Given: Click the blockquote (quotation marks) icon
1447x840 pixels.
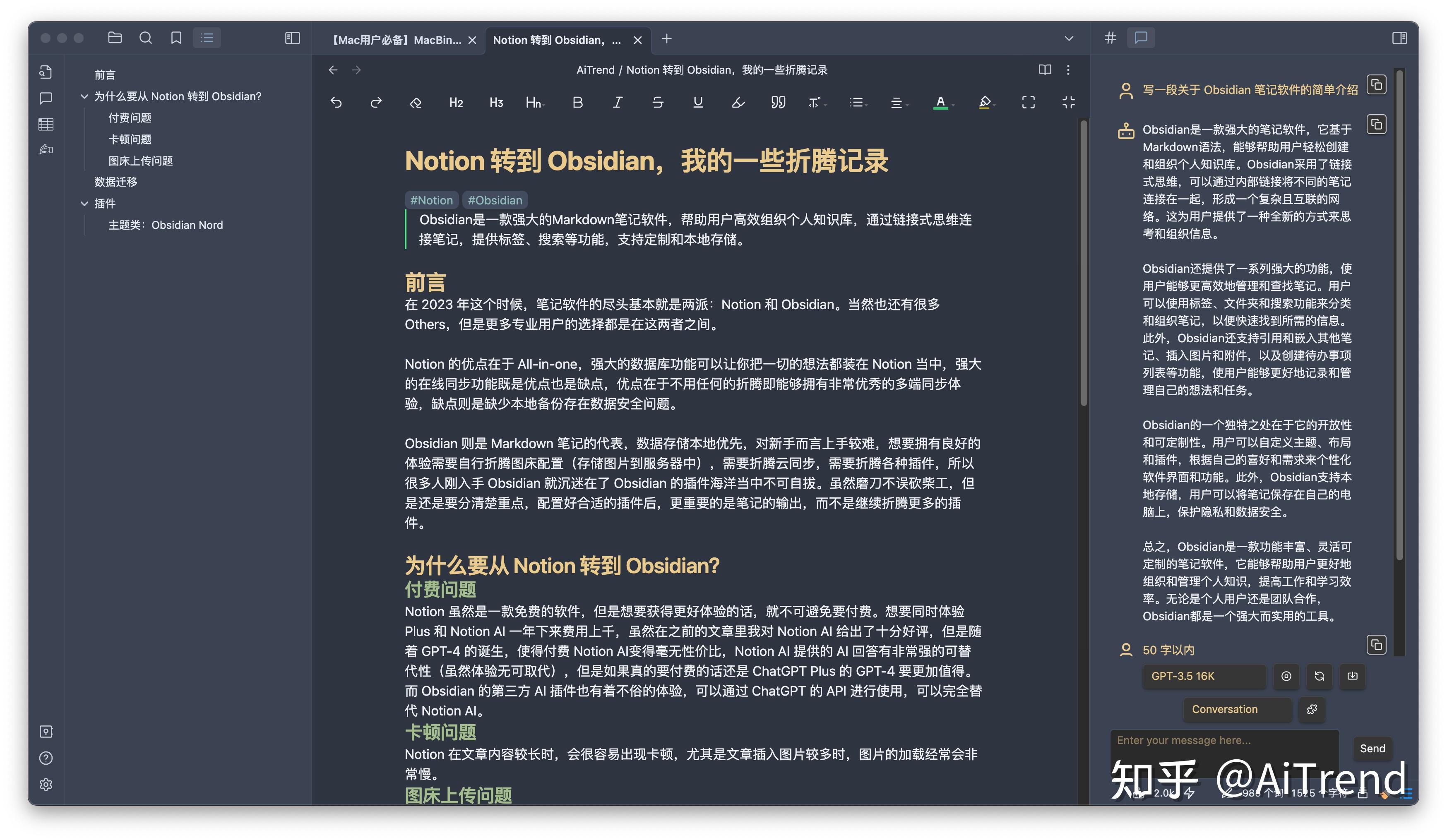Looking at the screenshot, I should [x=779, y=102].
